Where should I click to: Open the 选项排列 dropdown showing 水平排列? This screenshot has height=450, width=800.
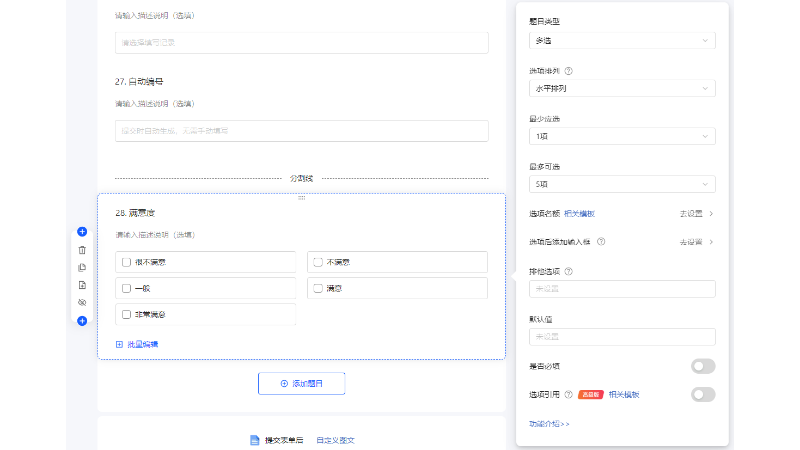coord(622,88)
